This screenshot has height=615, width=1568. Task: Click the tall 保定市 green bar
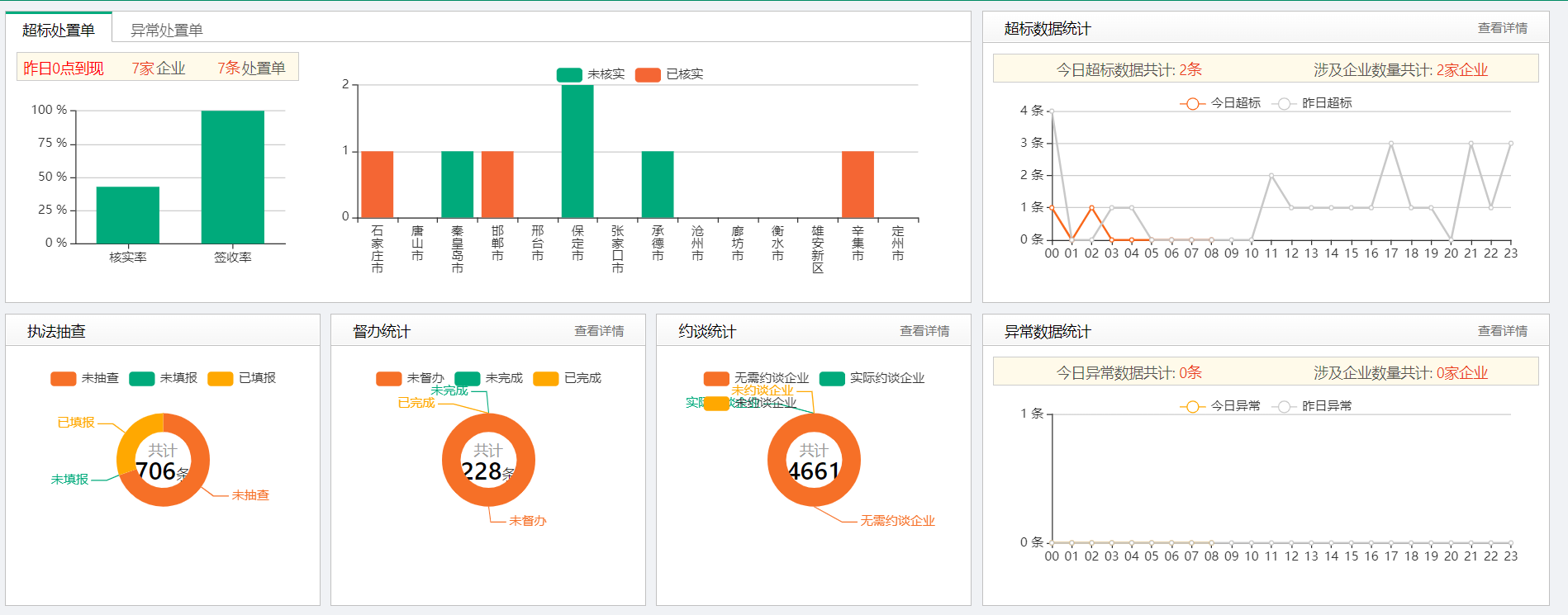point(577,151)
